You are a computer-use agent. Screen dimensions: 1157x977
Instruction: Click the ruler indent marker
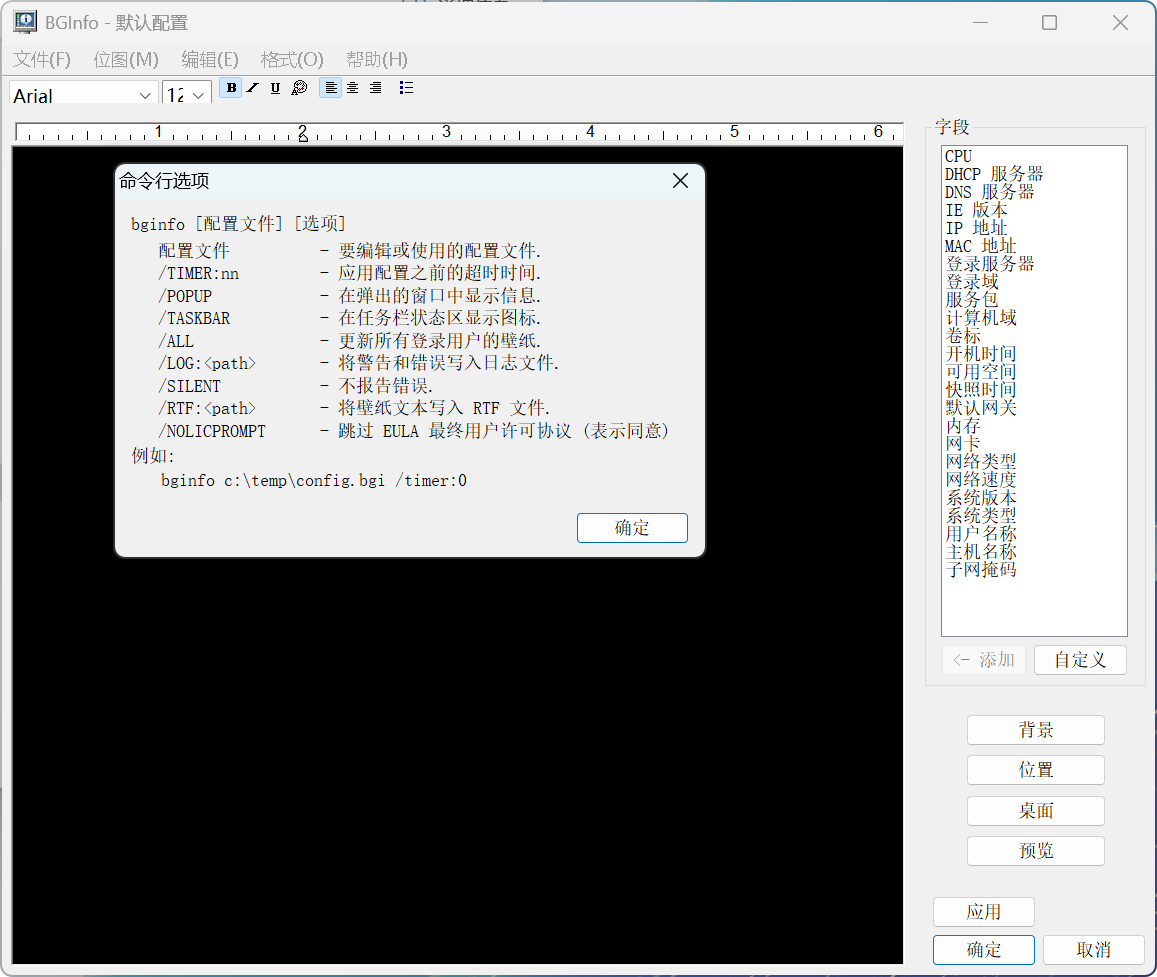(303, 136)
